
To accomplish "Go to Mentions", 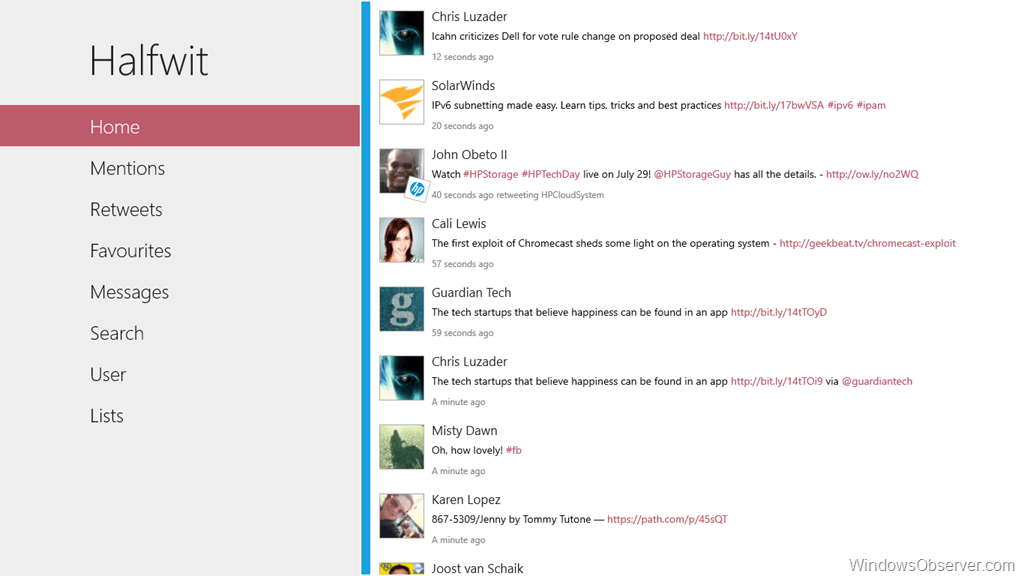I will 127,168.
